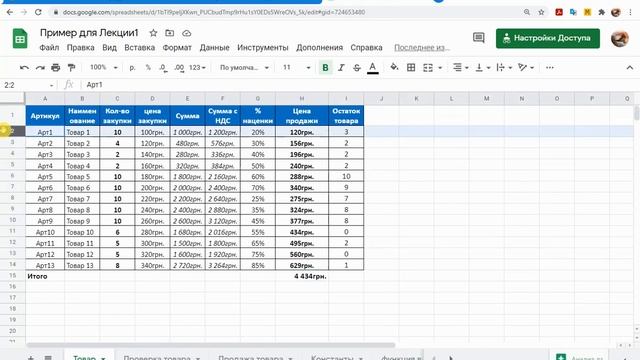The image size is (640, 360).
Task: Open the browser extensions puzzle icon
Action: pos(601,12)
